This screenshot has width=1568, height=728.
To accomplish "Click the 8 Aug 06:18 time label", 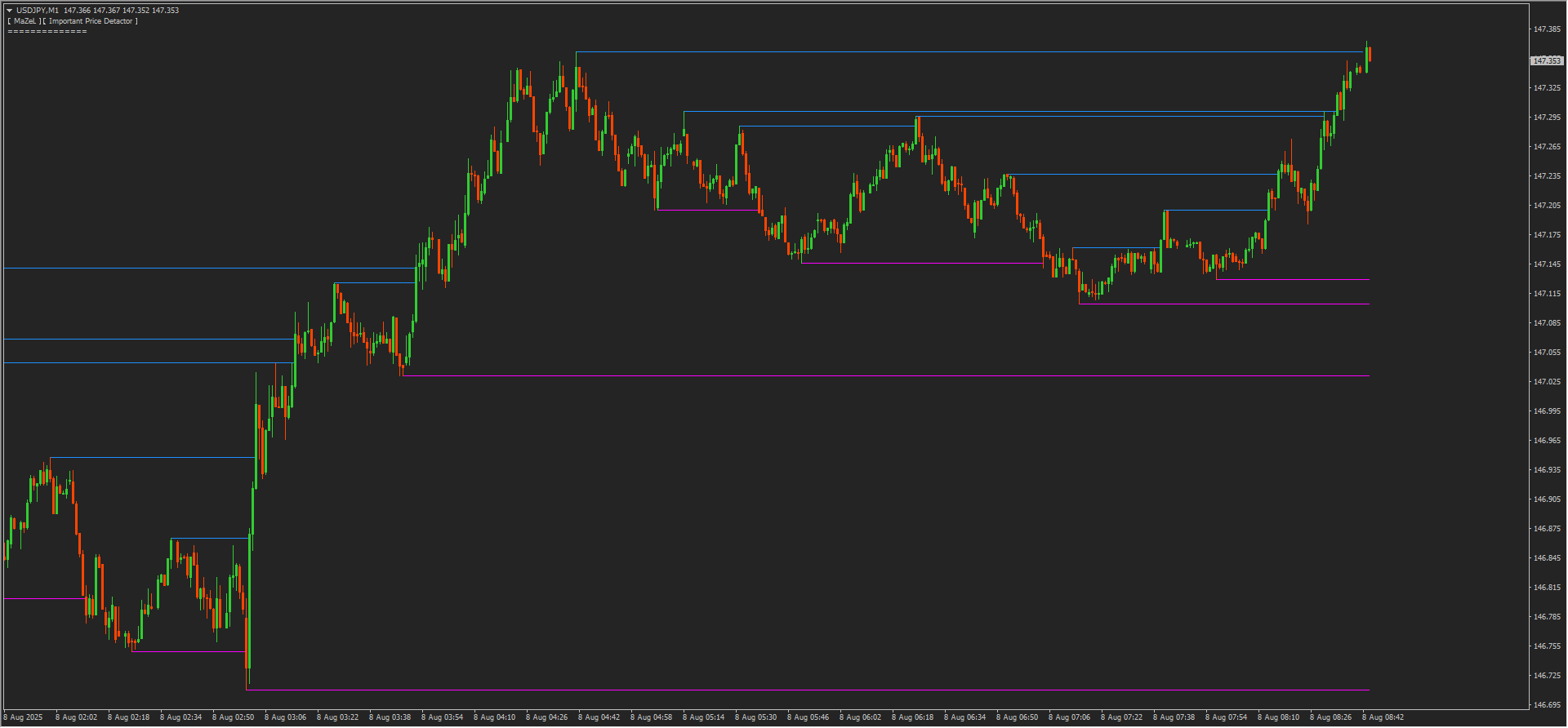I will [912, 718].
